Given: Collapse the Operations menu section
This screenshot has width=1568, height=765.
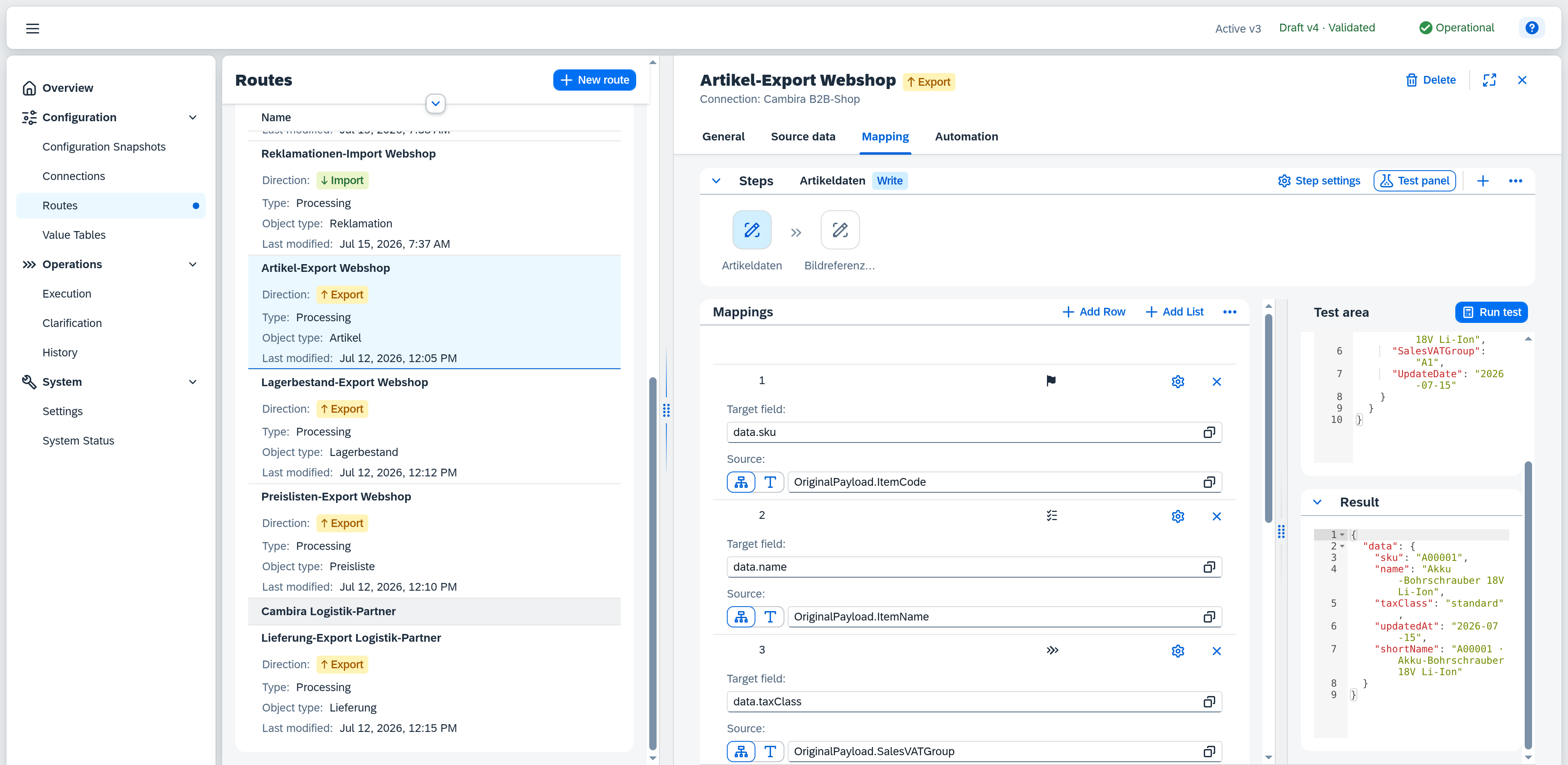Looking at the screenshot, I should coord(192,264).
